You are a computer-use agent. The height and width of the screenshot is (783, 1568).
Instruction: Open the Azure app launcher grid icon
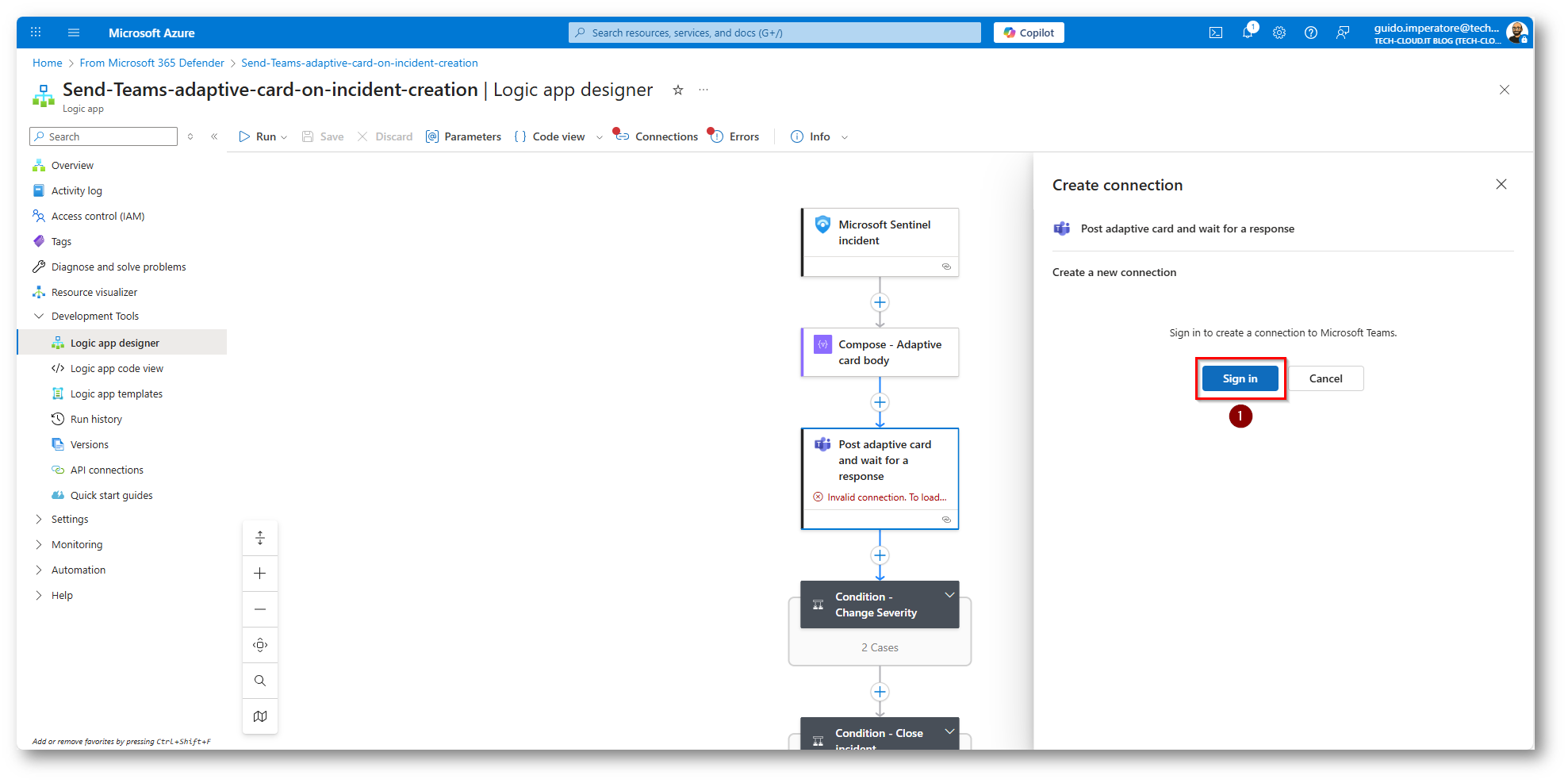pos(36,33)
